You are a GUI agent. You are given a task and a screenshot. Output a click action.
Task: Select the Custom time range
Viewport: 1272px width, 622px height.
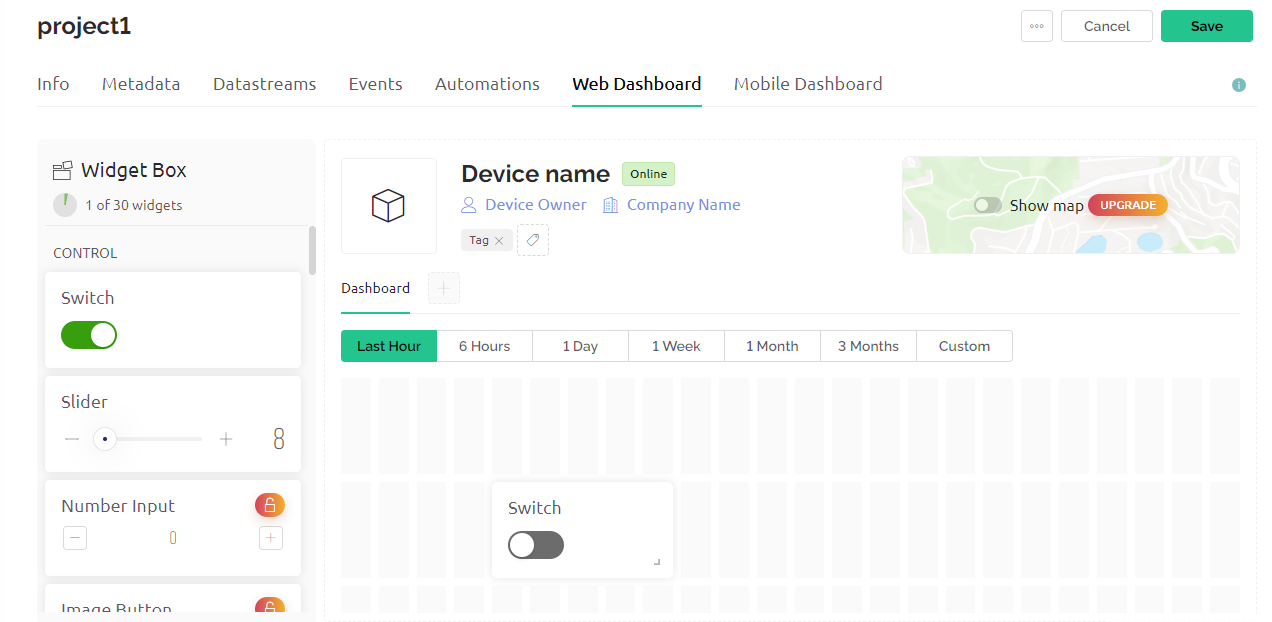point(964,346)
